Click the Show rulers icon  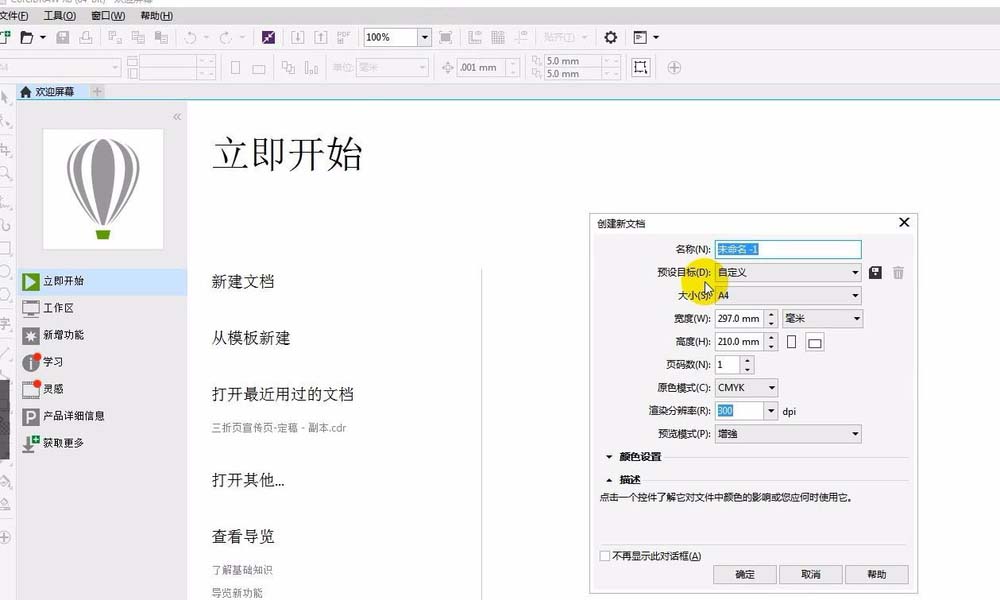tap(475, 38)
